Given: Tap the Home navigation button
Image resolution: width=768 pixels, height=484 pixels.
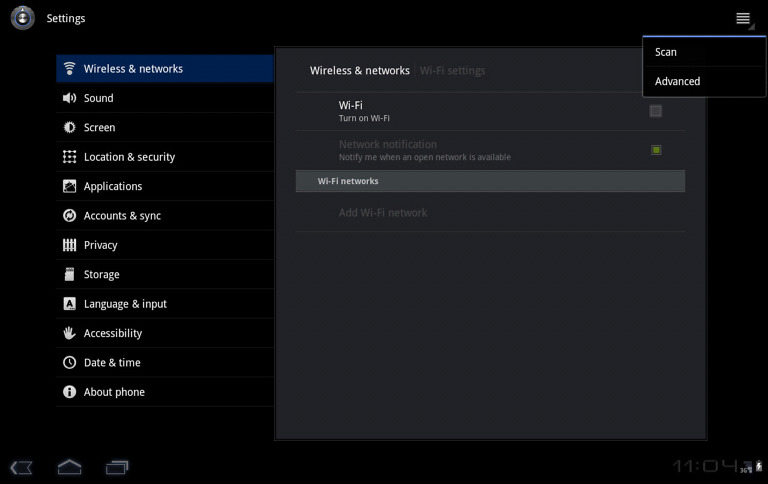Looking at the screenshot, I should click(x=69, y=466).
